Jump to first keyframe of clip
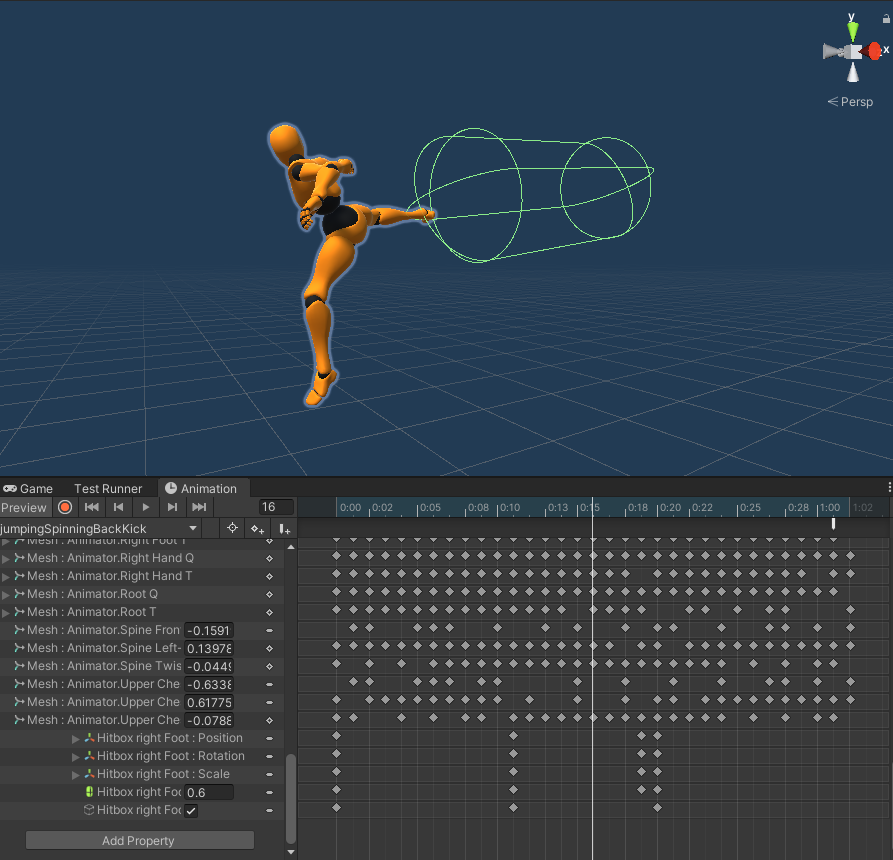Screen dimensions: 893x860 92,507
